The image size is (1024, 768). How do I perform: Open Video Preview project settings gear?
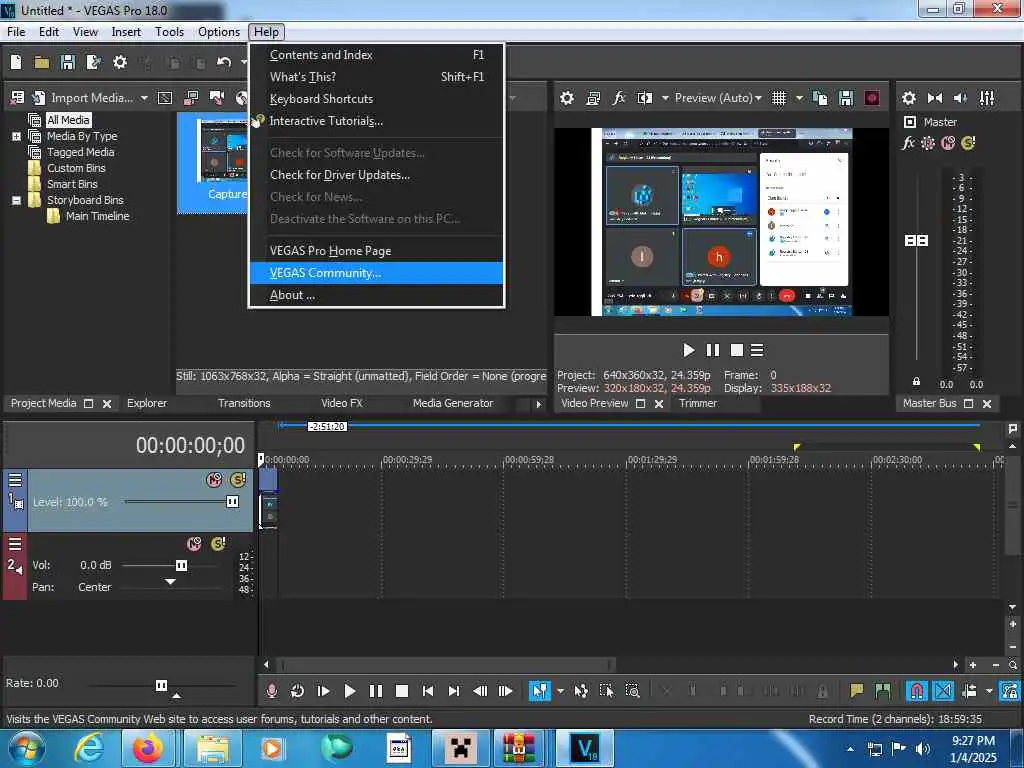coord(567,98)
